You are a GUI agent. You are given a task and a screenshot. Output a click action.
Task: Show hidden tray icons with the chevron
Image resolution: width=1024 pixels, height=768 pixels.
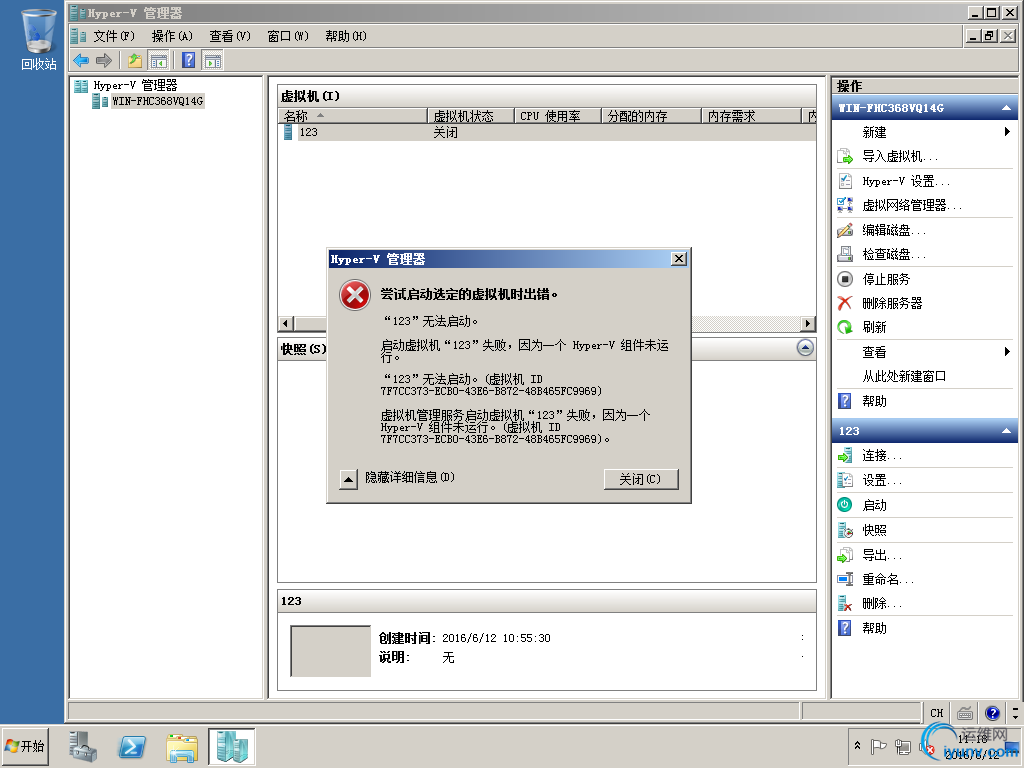[x=857, y=746]
